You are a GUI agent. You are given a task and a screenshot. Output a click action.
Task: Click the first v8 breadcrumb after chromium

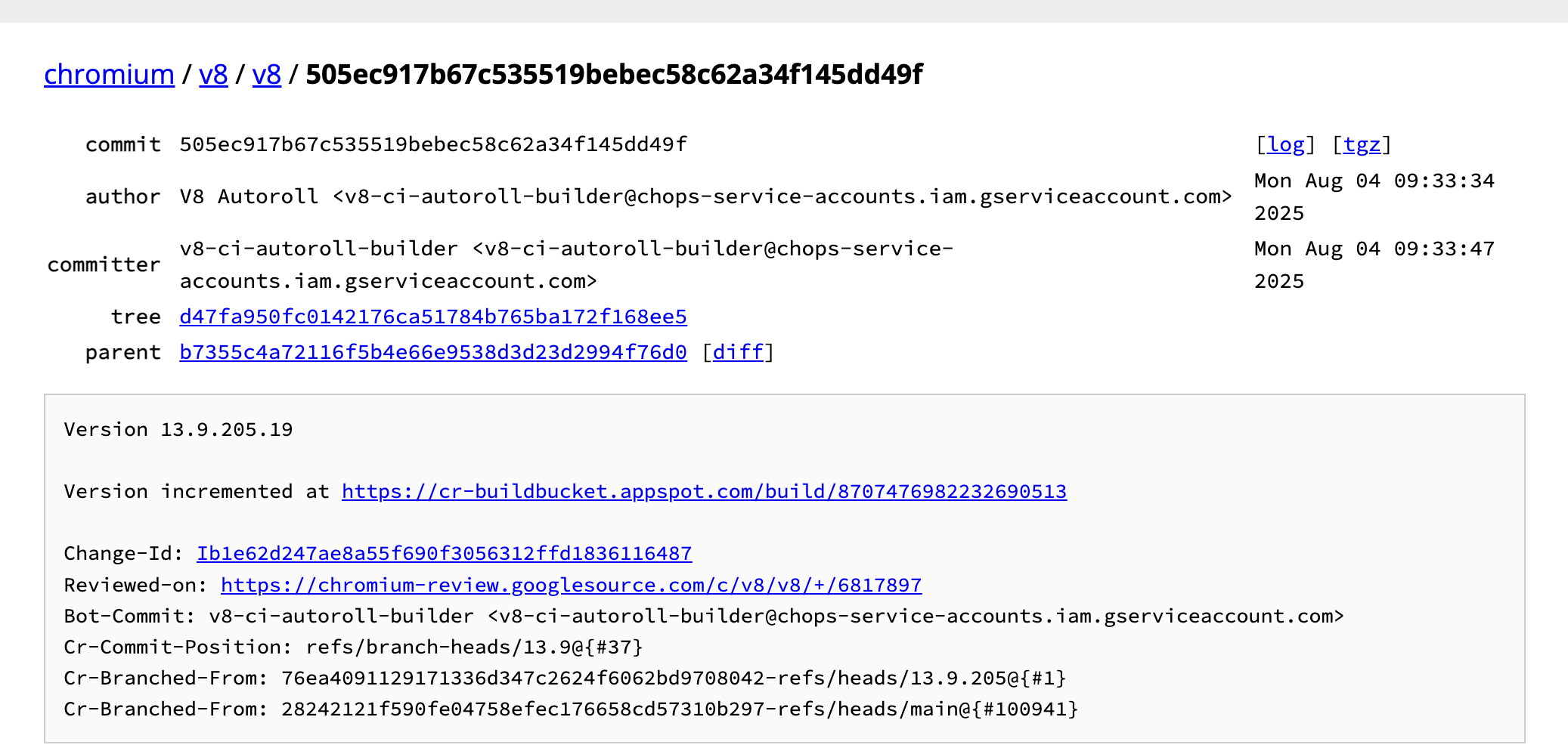(x=213, y=75)
